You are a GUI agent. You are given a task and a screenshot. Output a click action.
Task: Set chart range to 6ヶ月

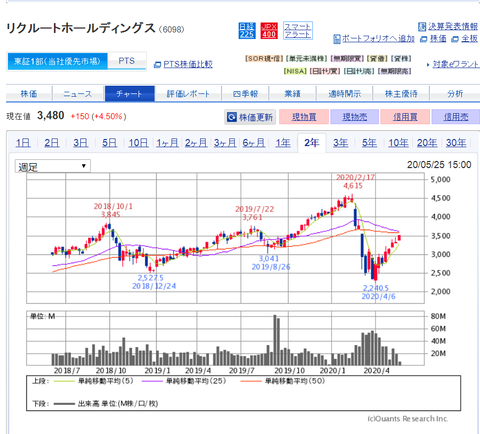254,143
